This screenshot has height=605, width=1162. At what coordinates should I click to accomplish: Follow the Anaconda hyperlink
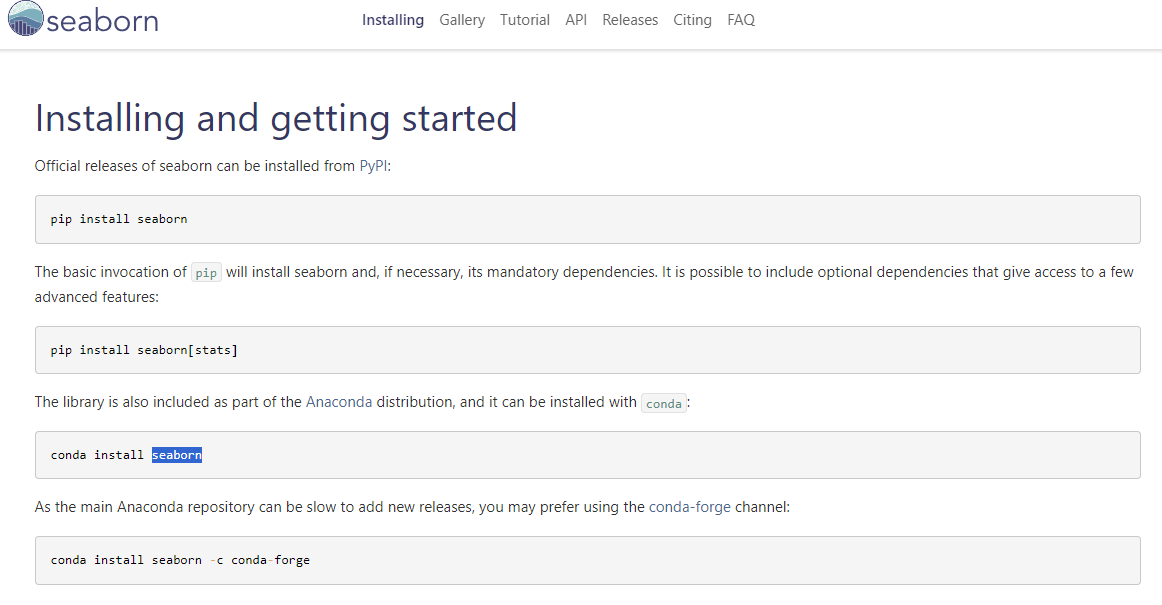(339, 402)
